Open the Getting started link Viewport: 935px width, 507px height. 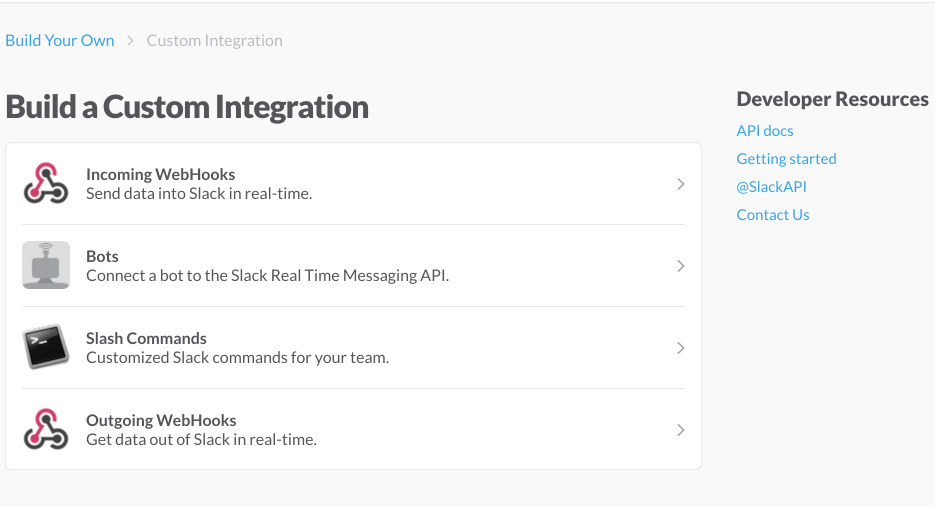coord(786,159)
